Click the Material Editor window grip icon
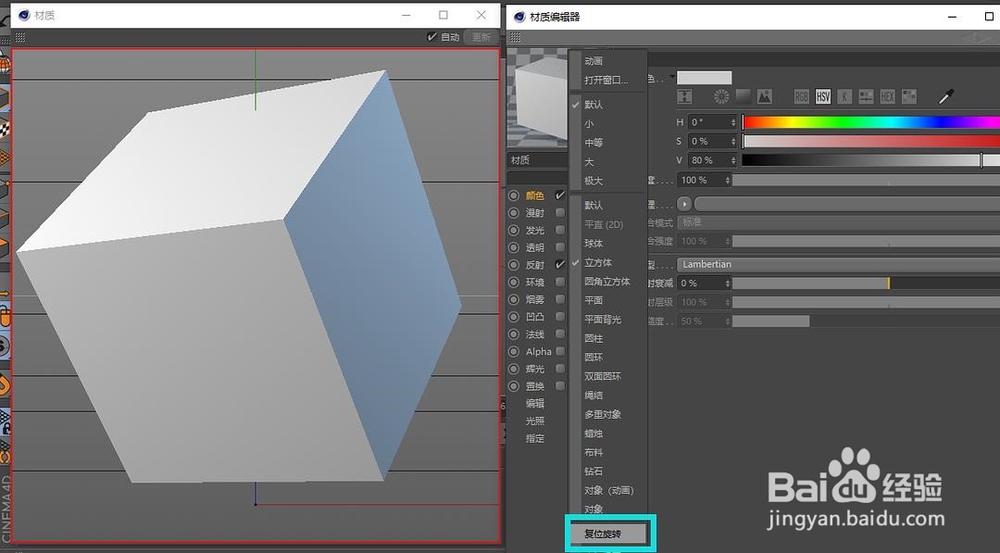Viewport: 1000px width, 553px height. 517,37
